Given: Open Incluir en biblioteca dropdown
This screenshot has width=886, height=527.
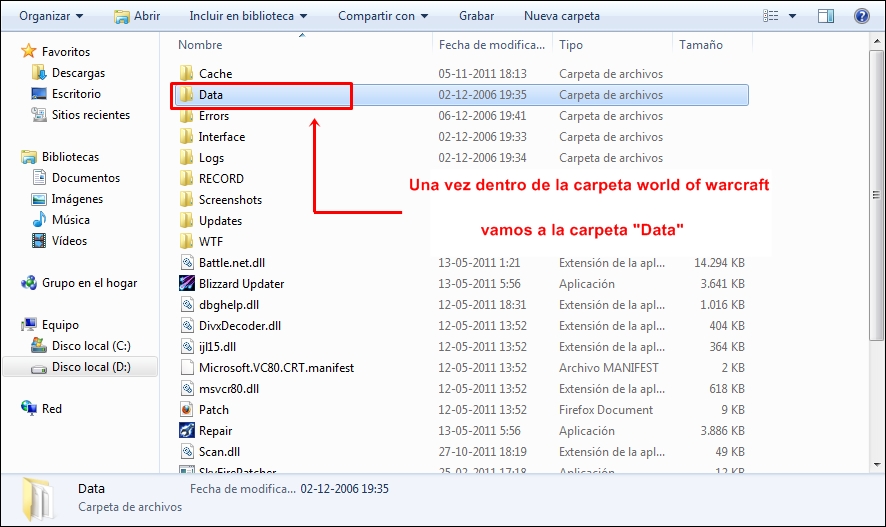Looking at the screenshot, I should point(248,16).
